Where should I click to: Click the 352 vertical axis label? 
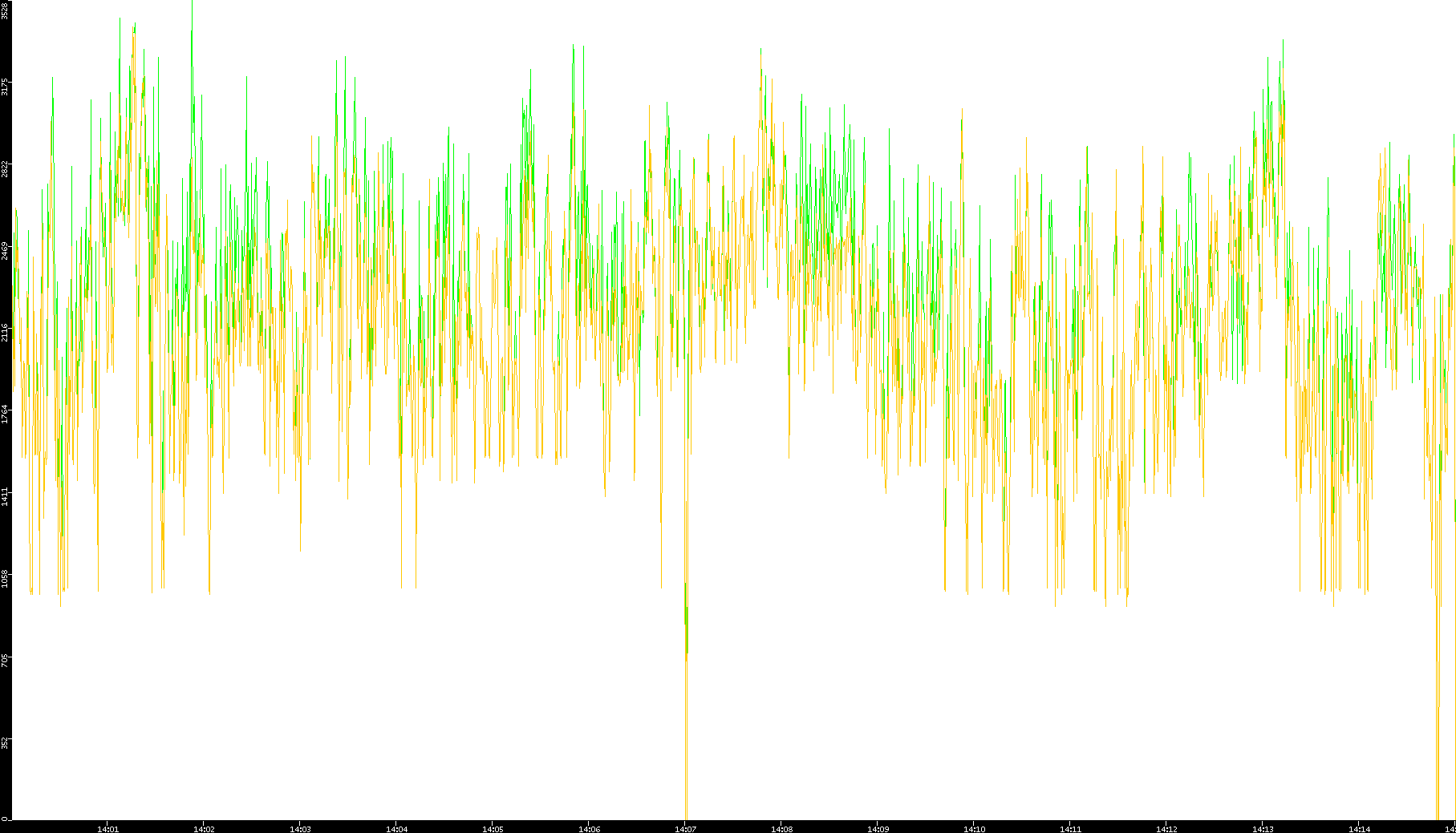tap(6, 742)
